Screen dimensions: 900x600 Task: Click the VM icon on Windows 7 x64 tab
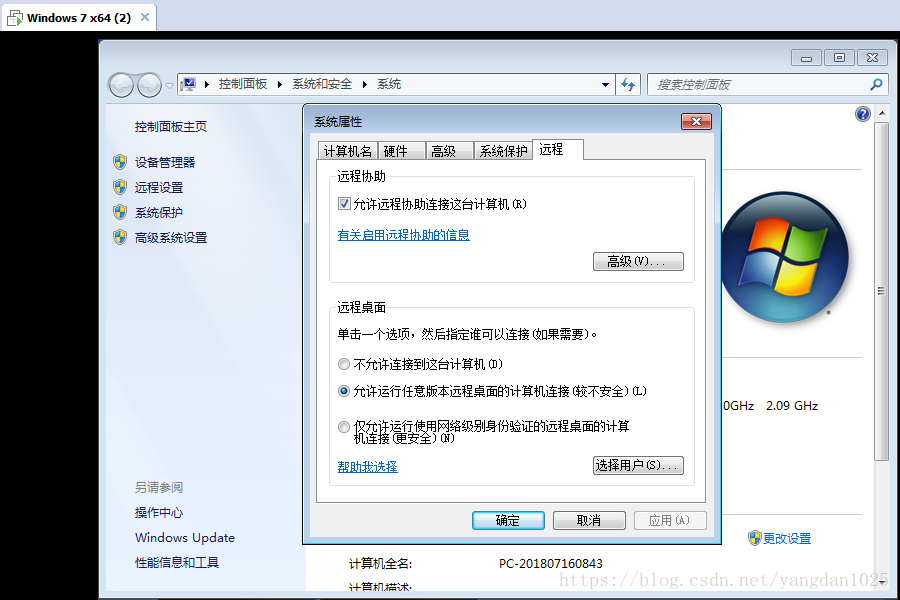point(14,18)
